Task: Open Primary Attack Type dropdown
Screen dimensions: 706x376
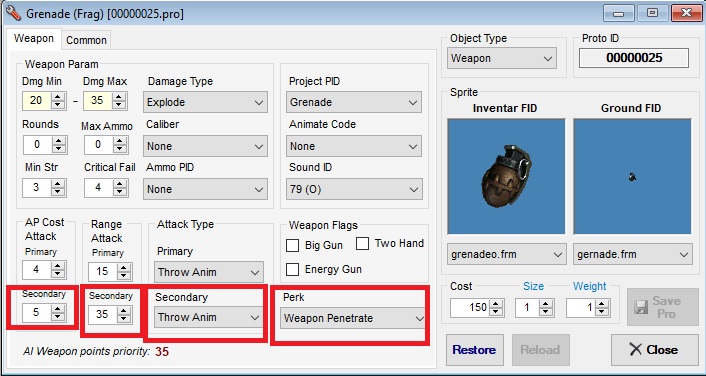Action: (209, 272)
